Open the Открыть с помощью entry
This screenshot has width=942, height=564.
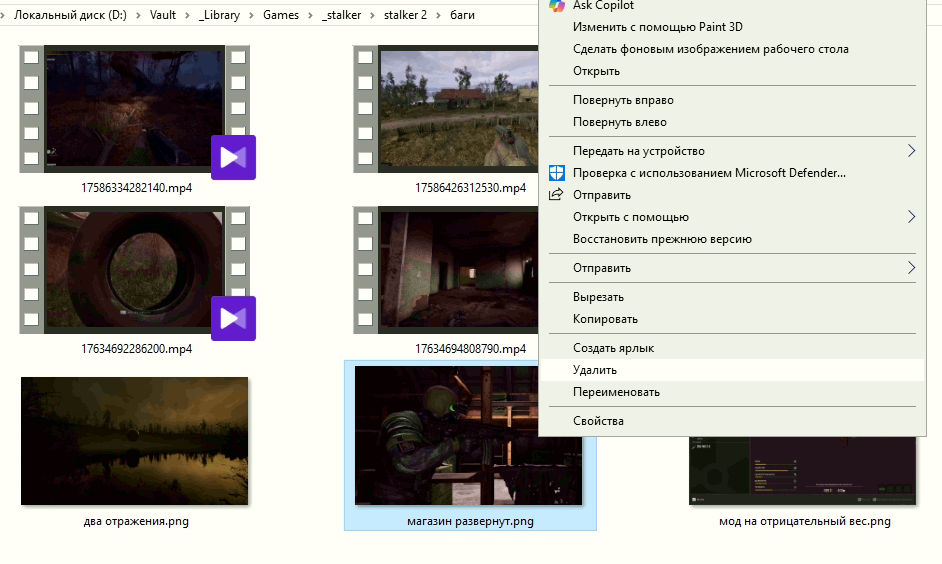(x=732, y=217)
